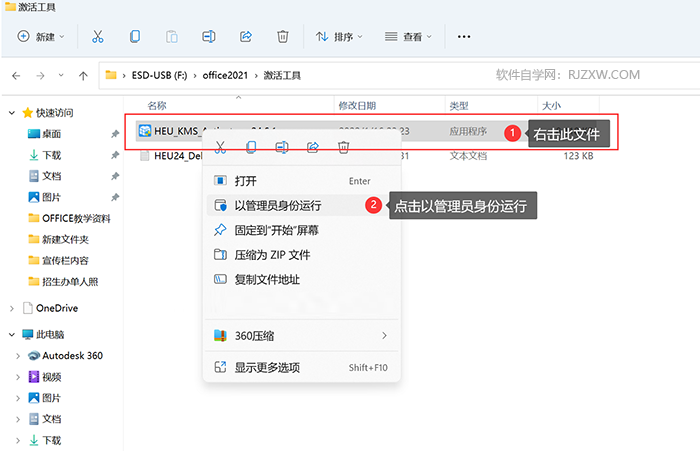Click the Delete trash icon in top toolbar
This screenshot has height=451, width=700.
pyautogui.click(x=283, y=37)
